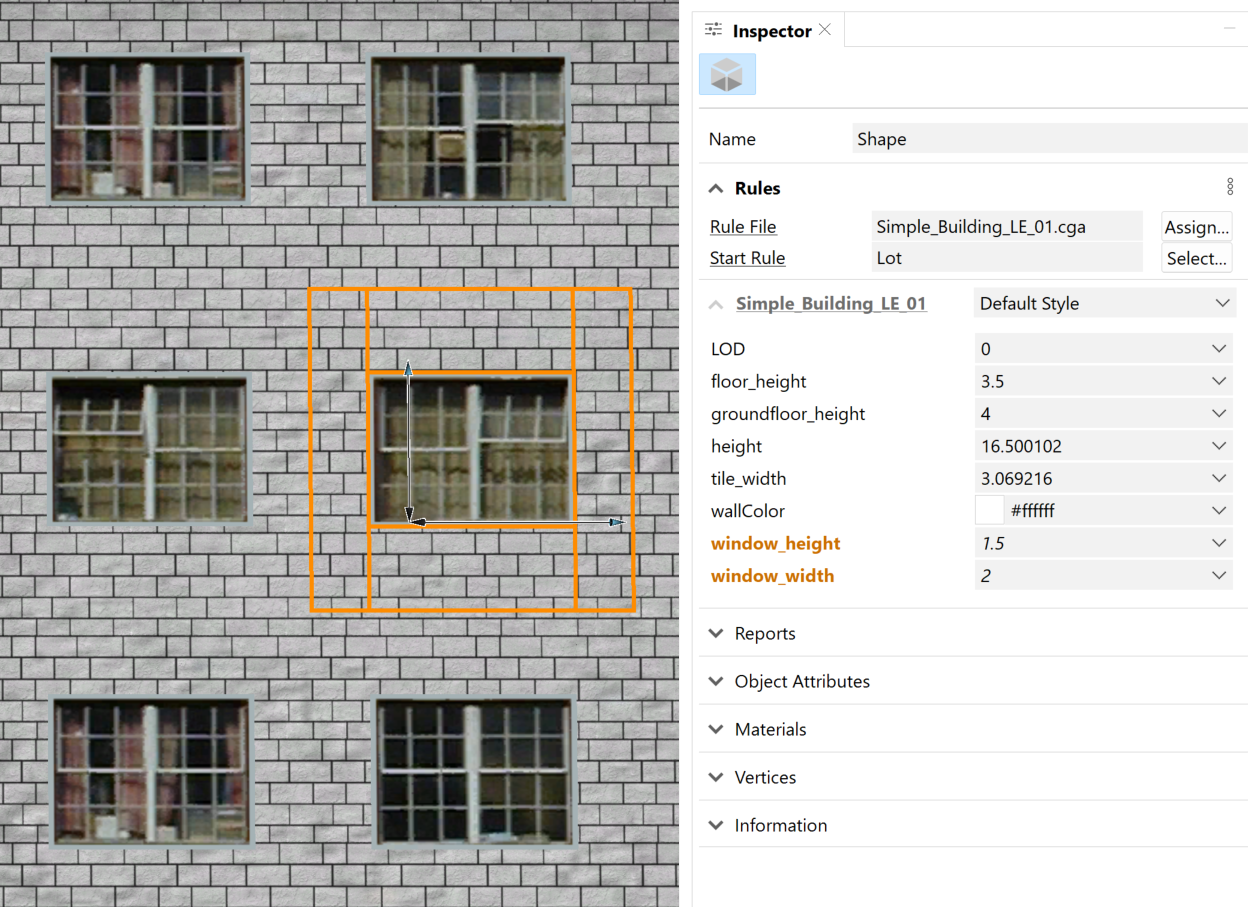Collapse the Rules section
The height and width of the screenshot is (907, 1248).
[716, 187]
